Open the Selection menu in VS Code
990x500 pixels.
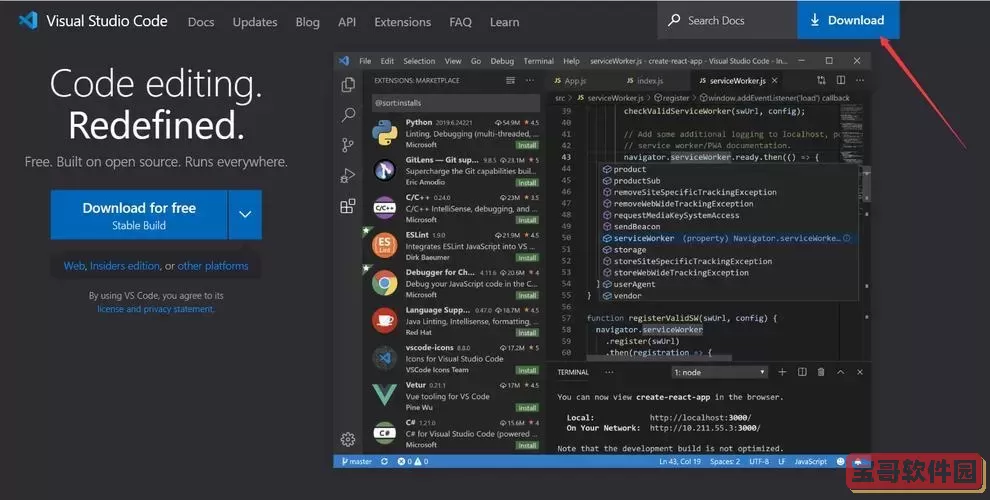pyautogui.click(x=419, y=61)
